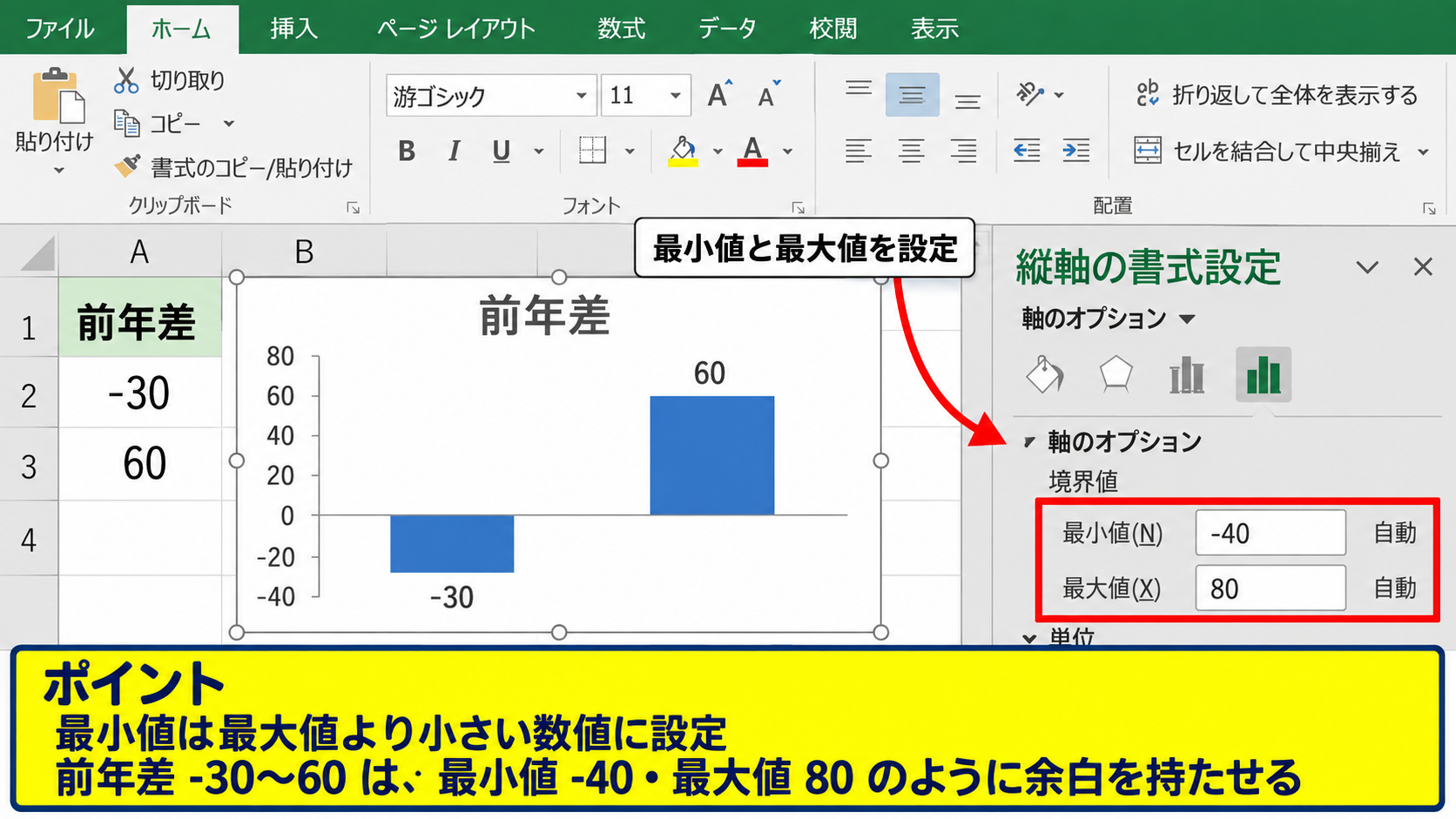1456x819 pixels.
Task: Open the font color dropdown arrow
Action: point(787,151)
